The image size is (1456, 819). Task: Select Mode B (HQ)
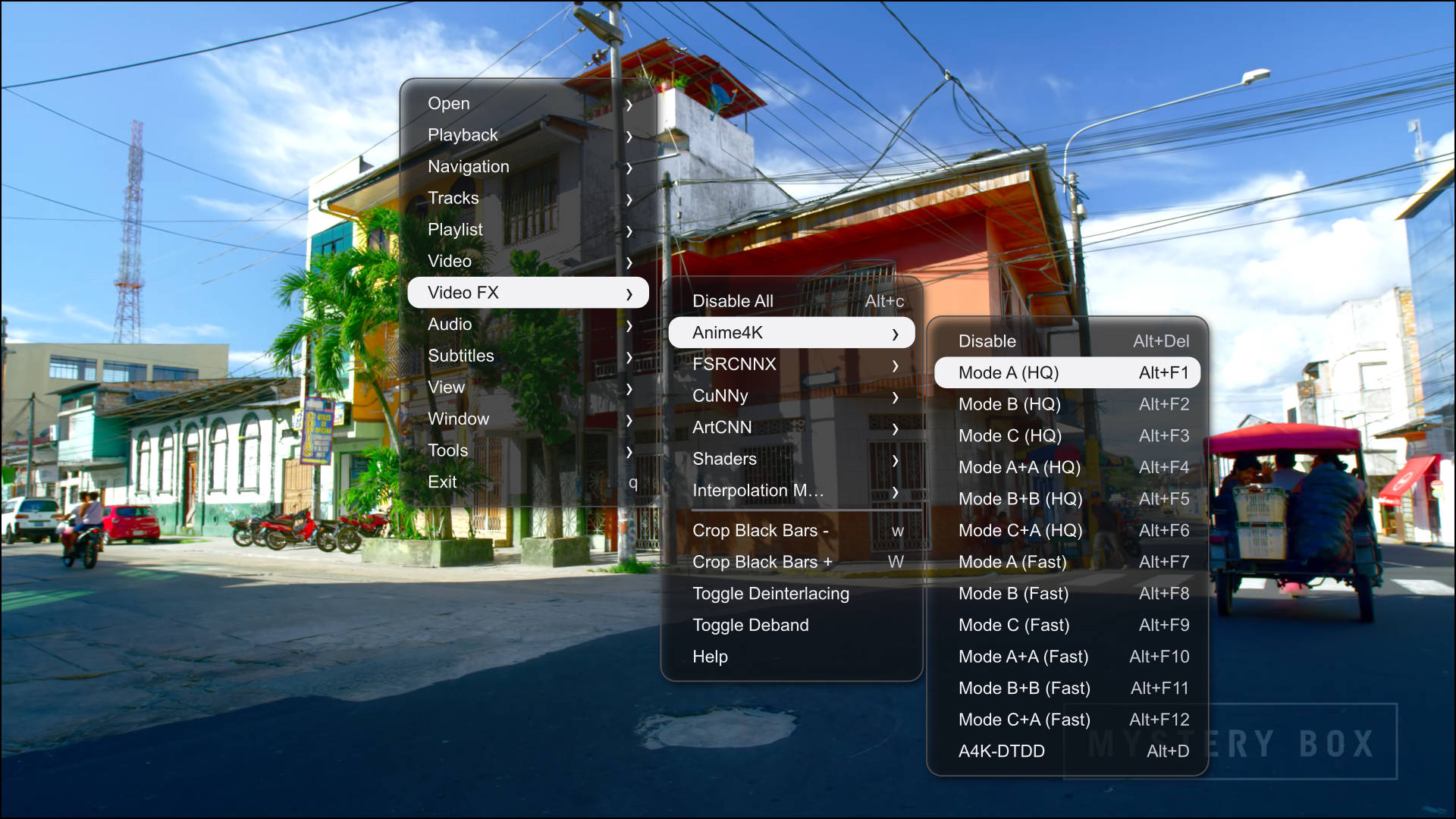click(x=1068, y=404)
